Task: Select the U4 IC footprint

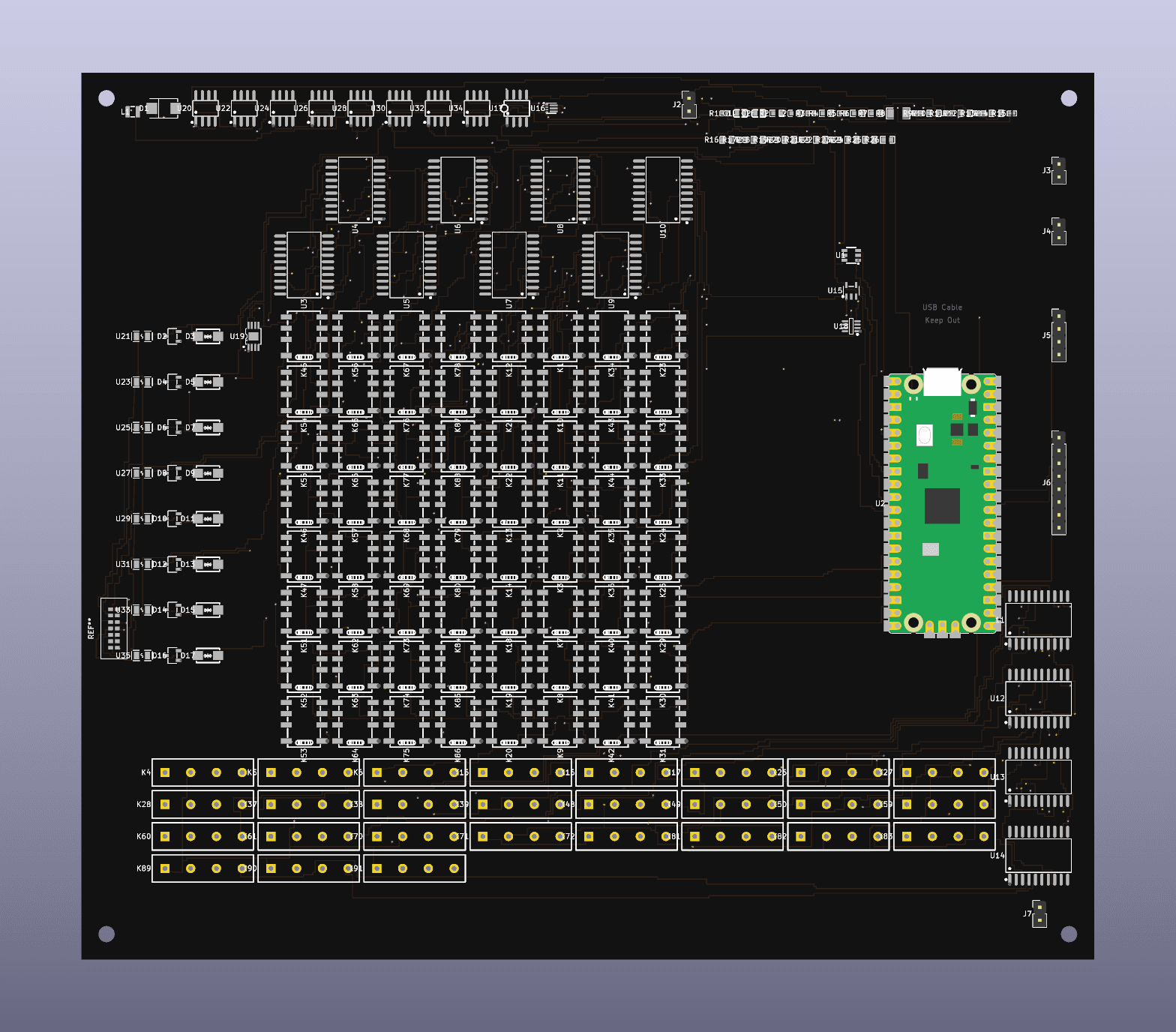Action: point(355,190)
